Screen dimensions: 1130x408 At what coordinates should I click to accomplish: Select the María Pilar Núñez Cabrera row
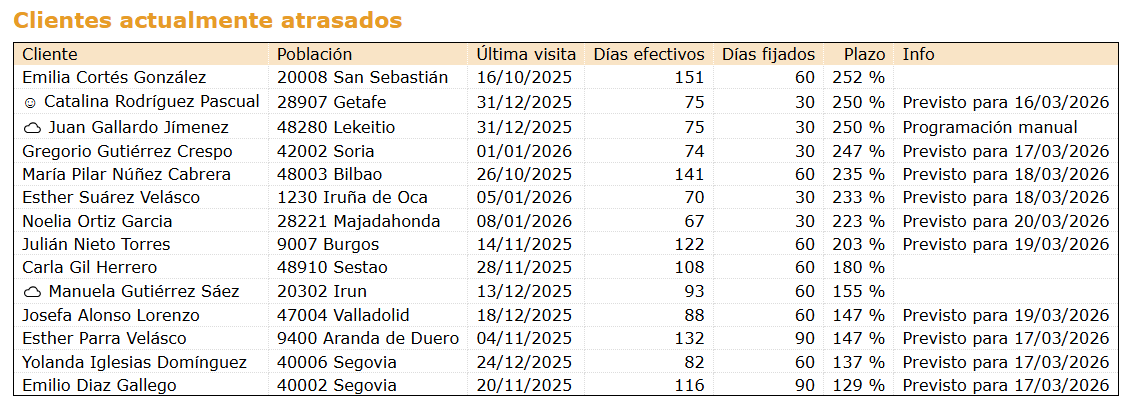click(x=126, y=174)
